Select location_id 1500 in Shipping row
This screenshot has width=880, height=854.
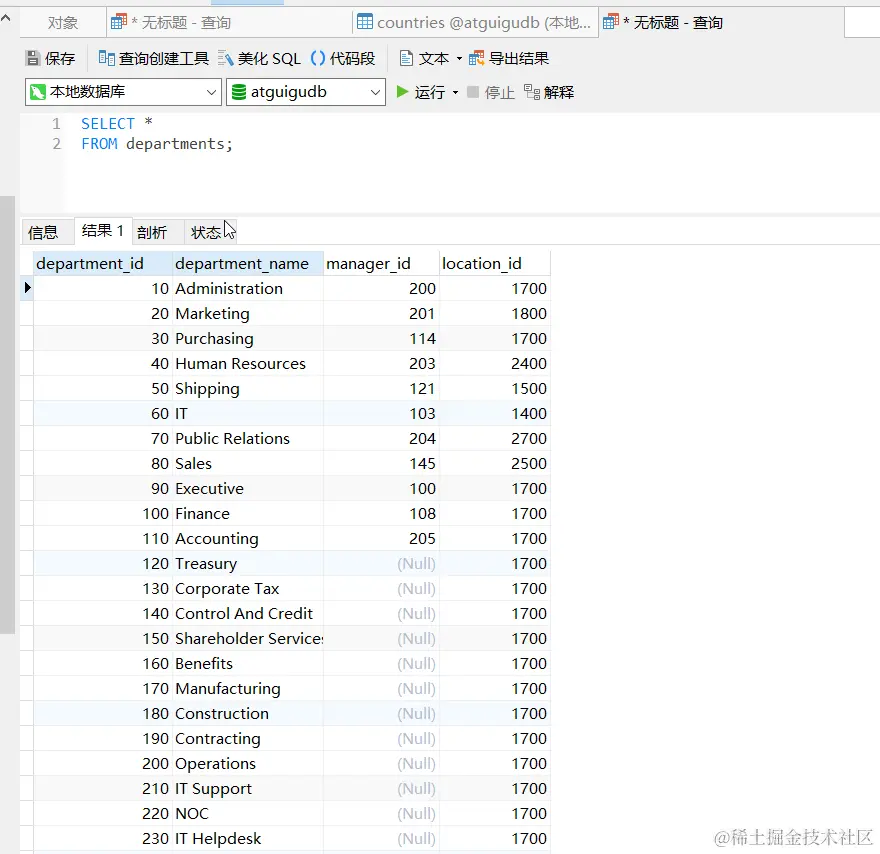[494, 388]
